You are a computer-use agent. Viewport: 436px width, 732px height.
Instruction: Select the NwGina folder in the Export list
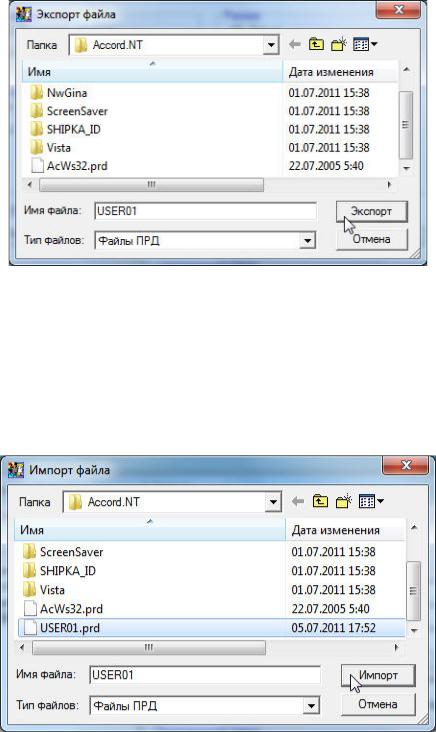[x=67, y=93]
